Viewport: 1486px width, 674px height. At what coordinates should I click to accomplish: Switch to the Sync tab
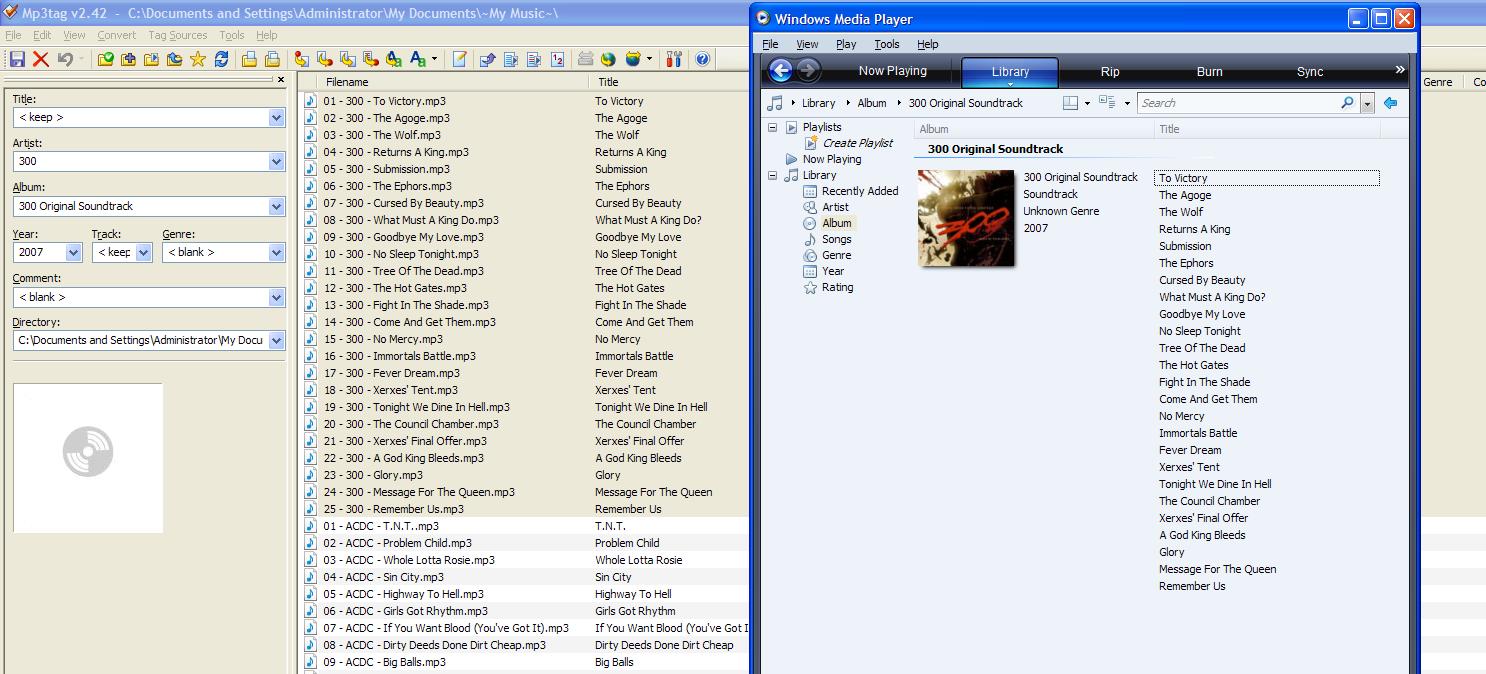point(1310,71)
